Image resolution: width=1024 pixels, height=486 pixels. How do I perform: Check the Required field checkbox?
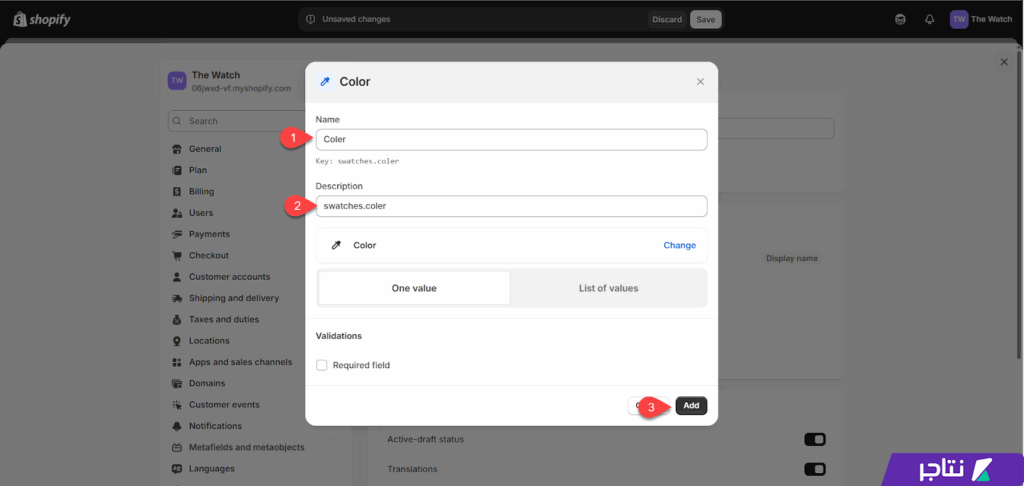(322, 365)
